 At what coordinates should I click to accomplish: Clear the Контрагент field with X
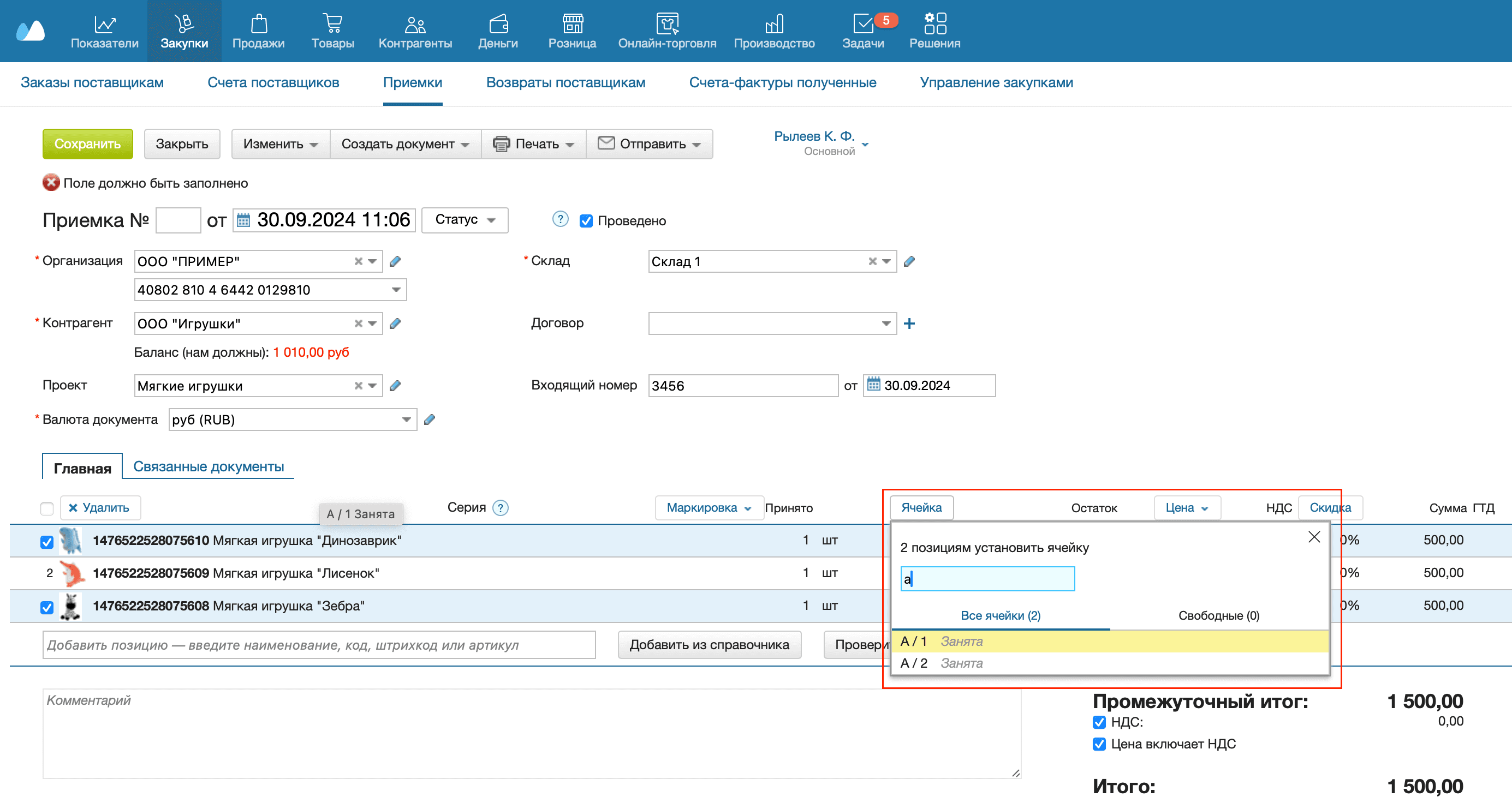[358, 324]
